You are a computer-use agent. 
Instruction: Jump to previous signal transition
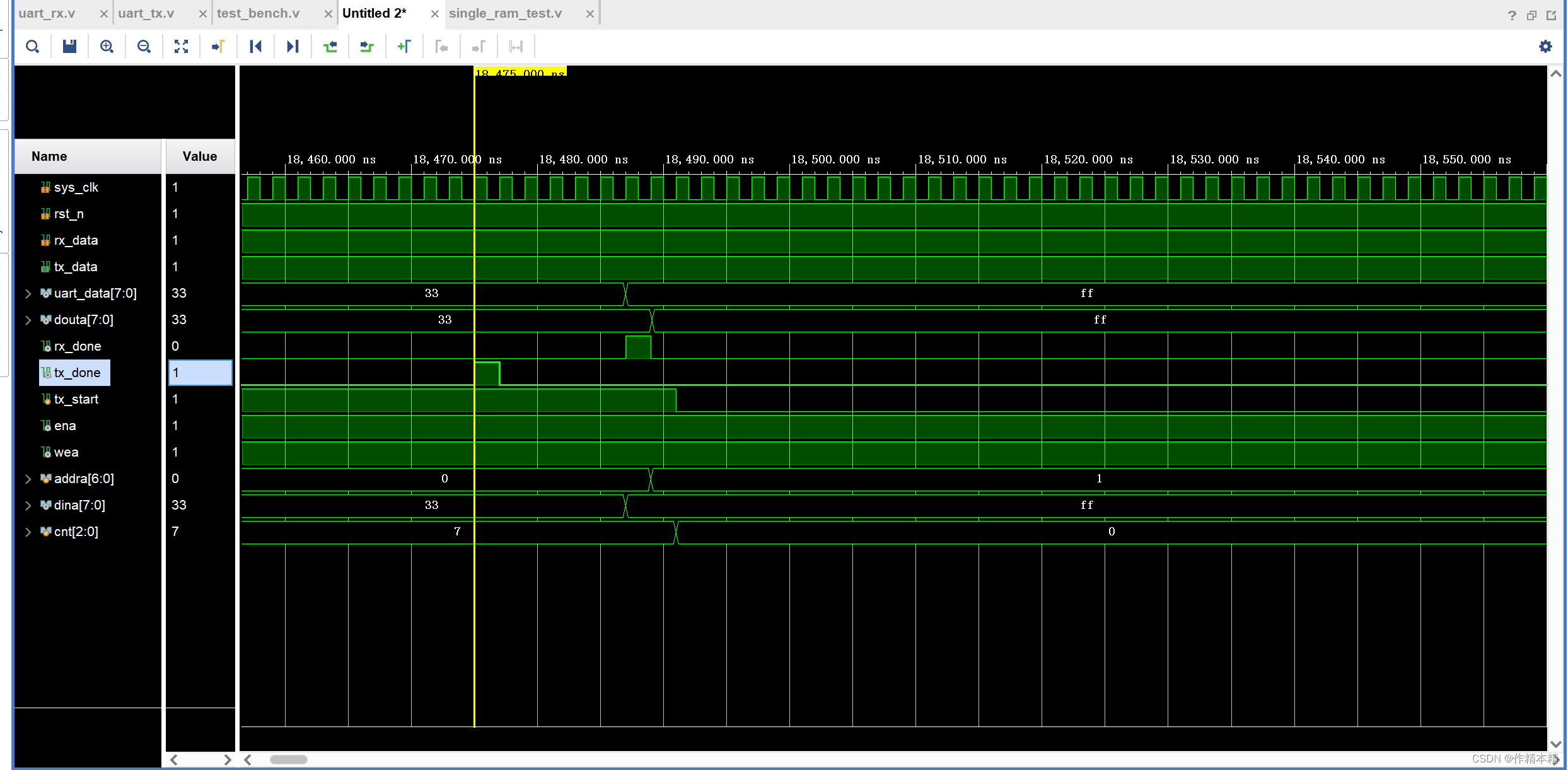click(330, 46)
